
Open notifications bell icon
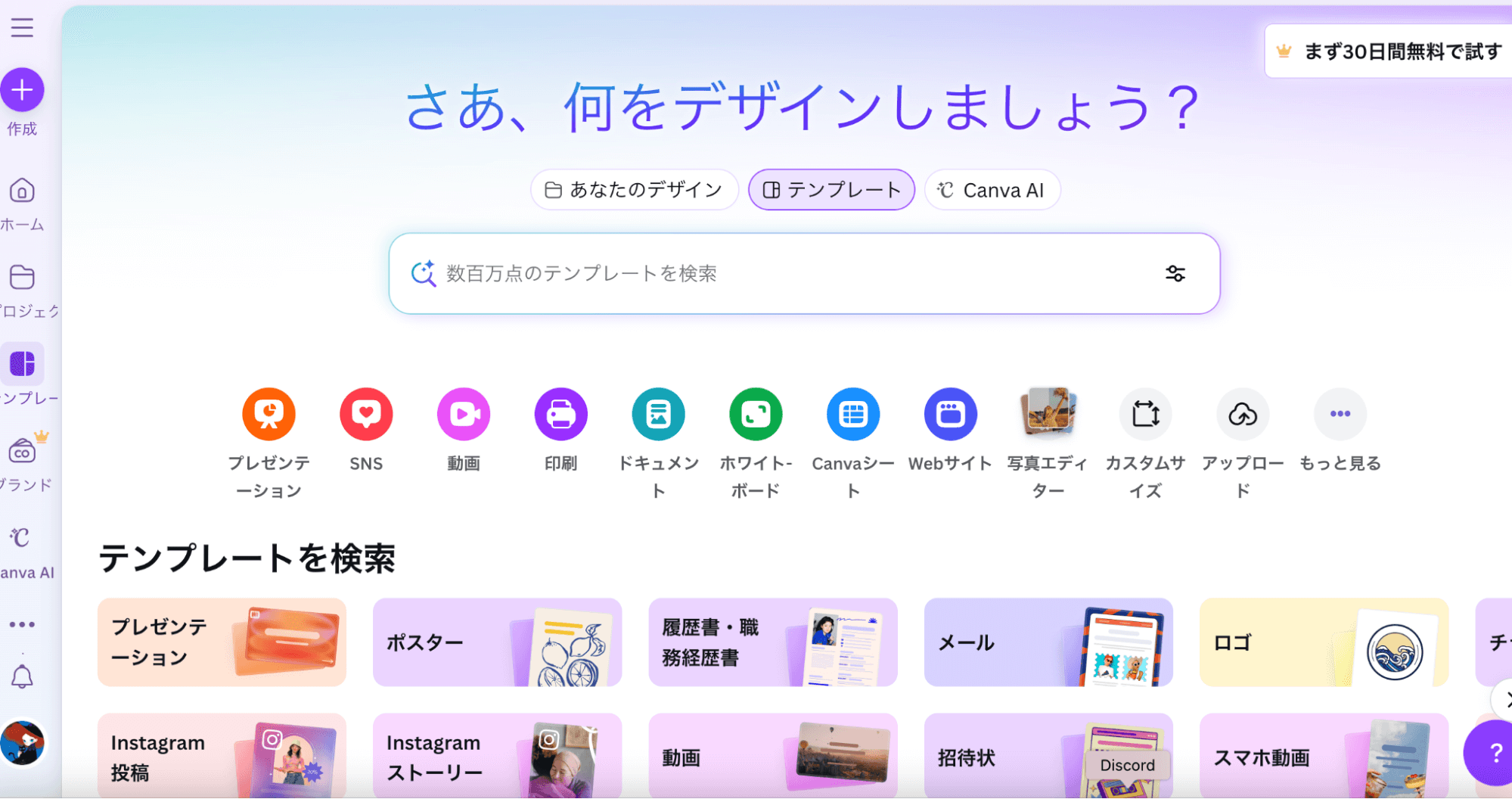[22, 676]
